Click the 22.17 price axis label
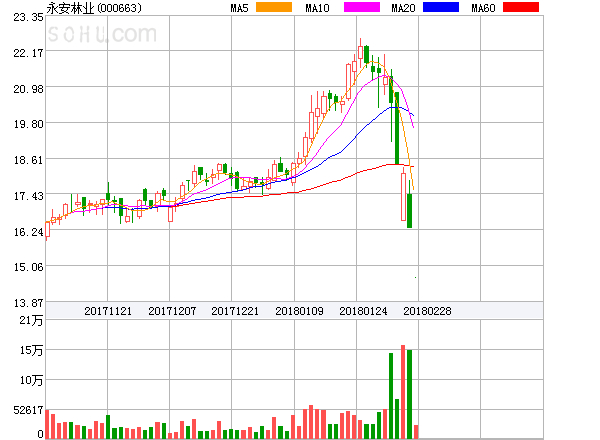This screenshot has height=440, width=600. coord(28,53)
